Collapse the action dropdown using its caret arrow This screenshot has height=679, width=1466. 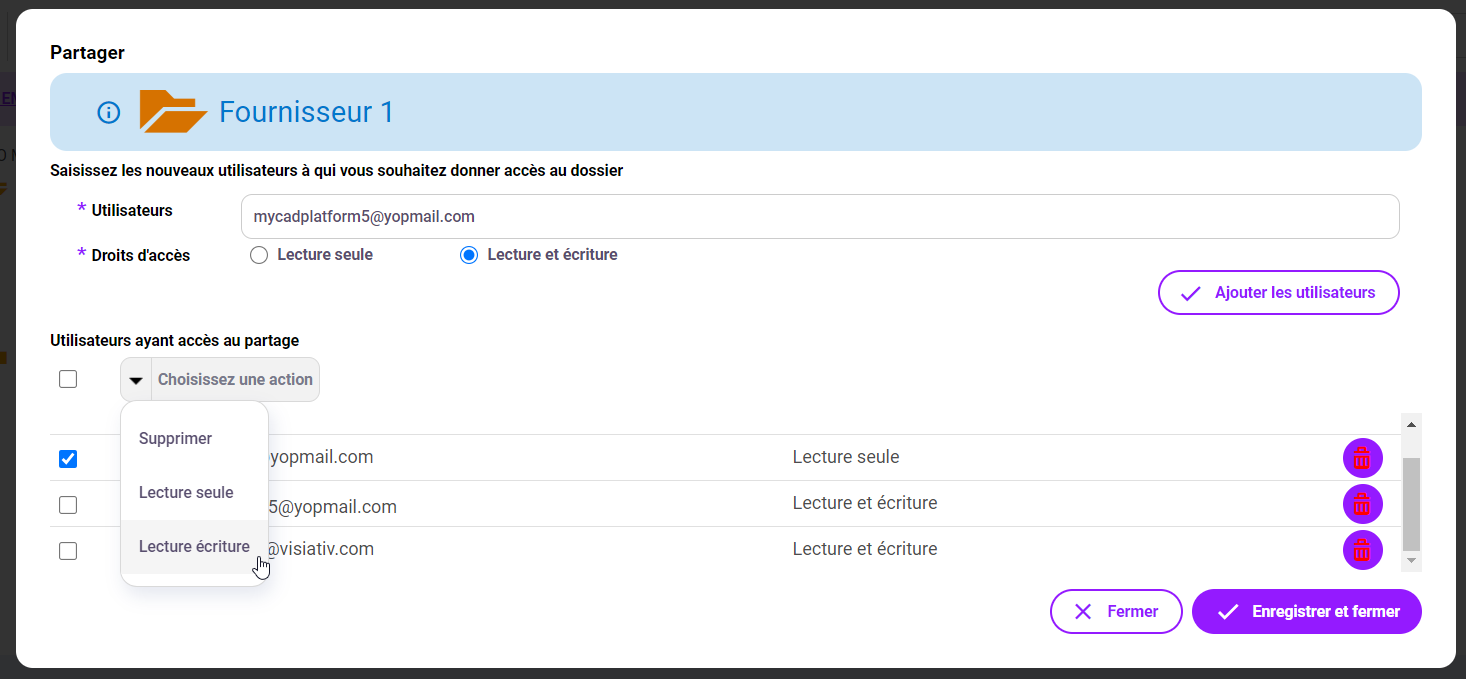tap(136, 380)
